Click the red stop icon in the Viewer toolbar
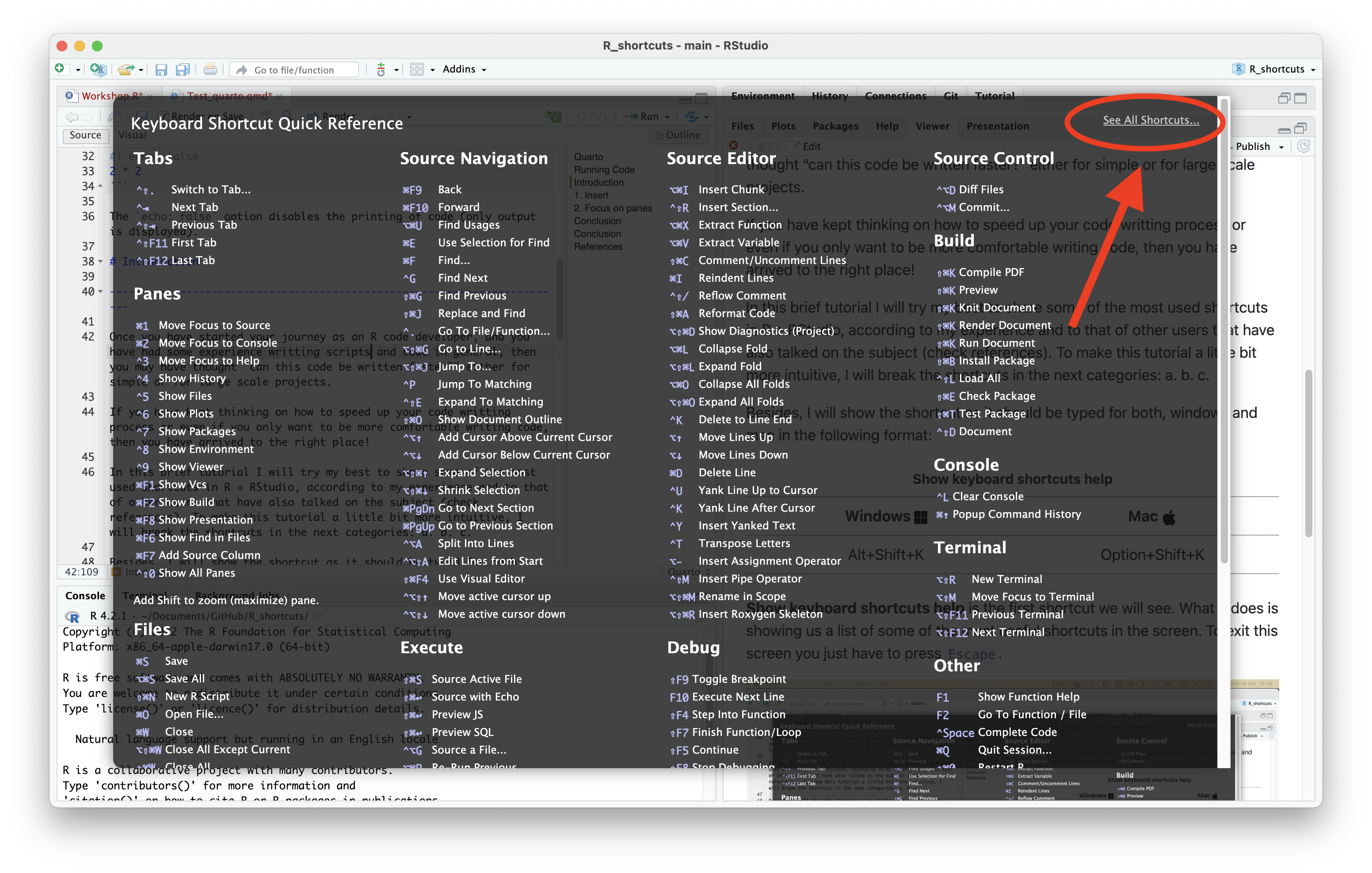The height and width of the screenshot is (873, 1372). tap(733, 145)
